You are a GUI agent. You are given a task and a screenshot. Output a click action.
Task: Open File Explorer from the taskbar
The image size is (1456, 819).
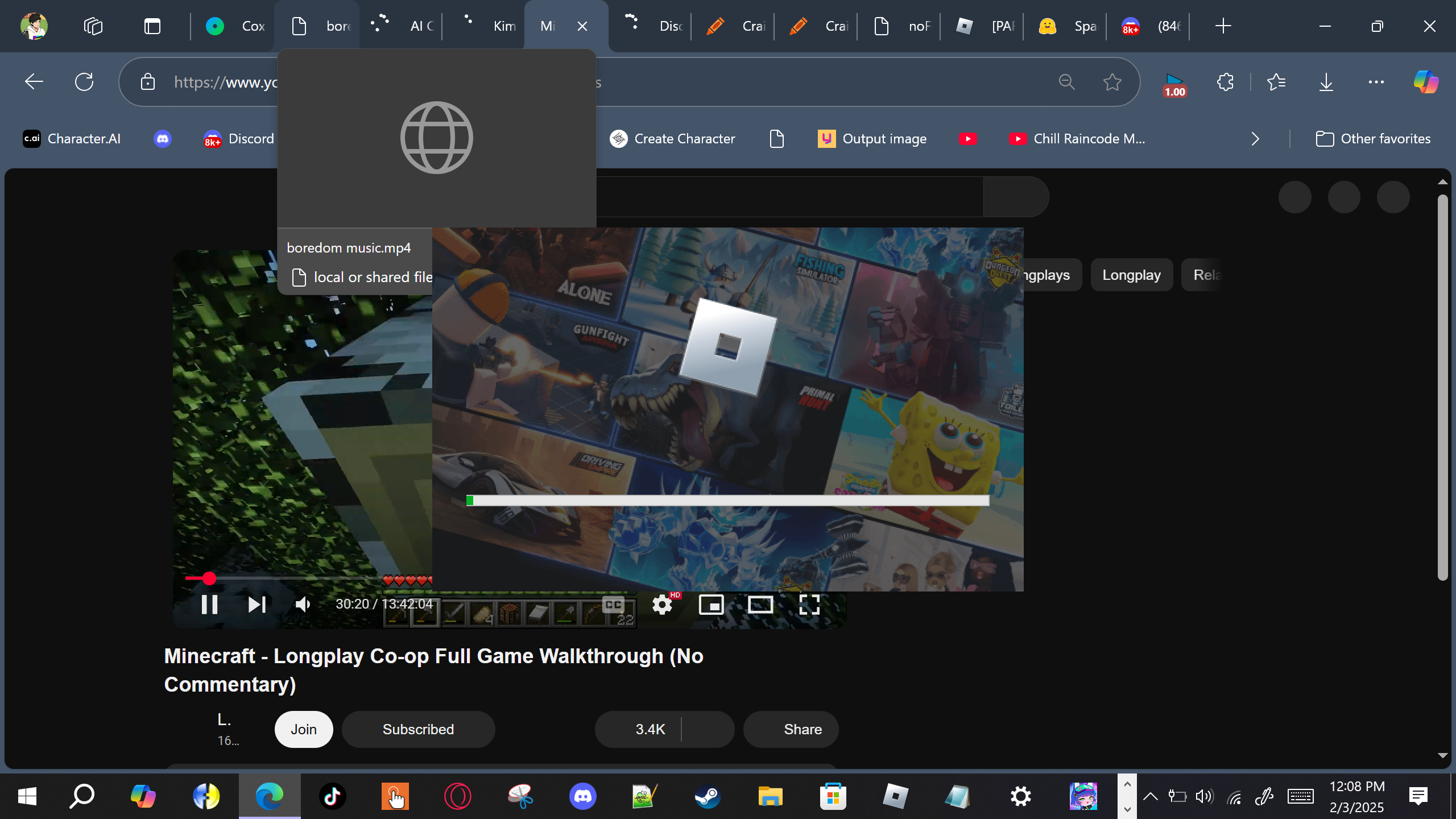tap(770, 796)
